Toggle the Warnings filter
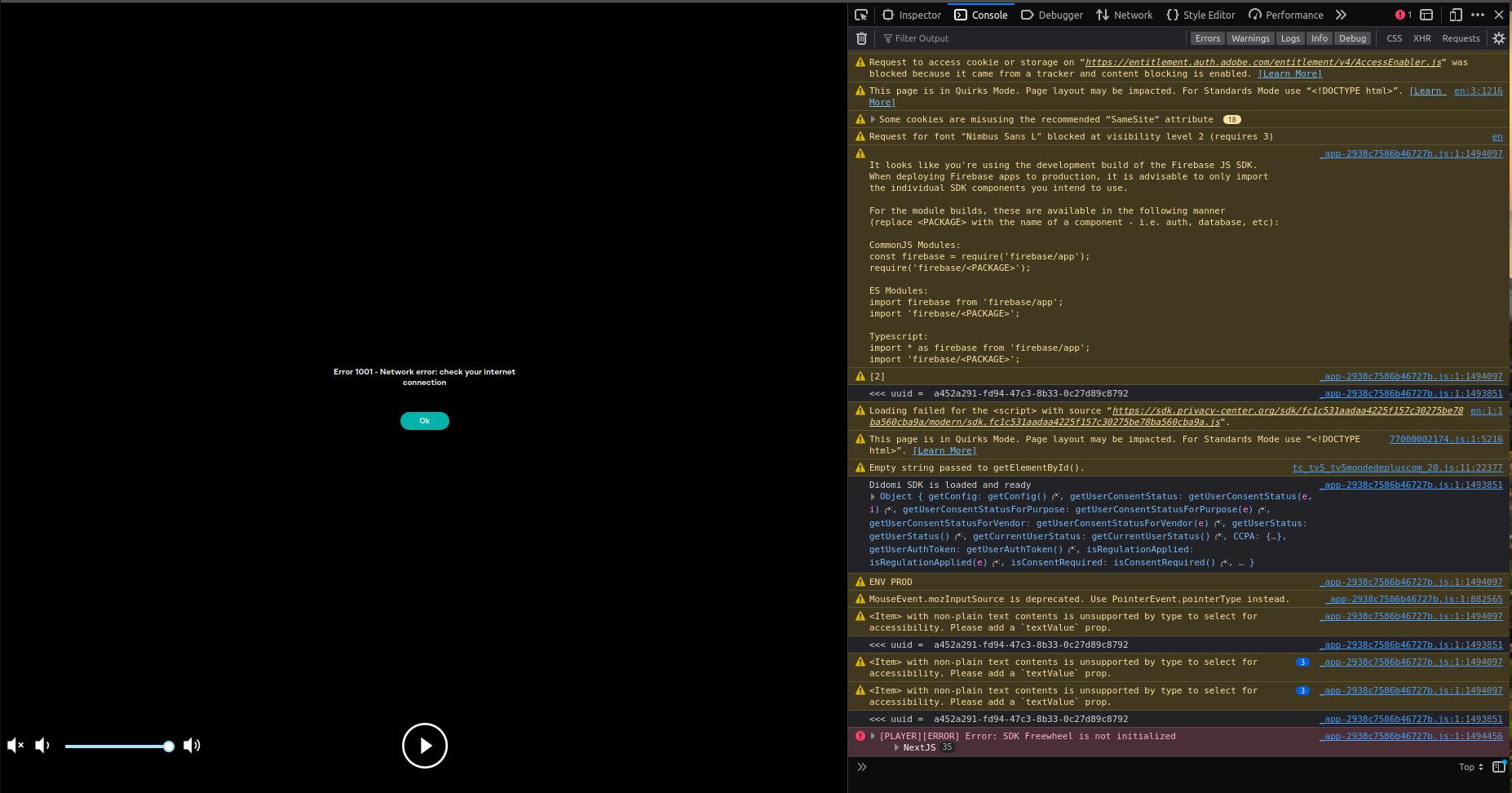Viewport: 1512px width, 793px height. [x=1250, y=38]
